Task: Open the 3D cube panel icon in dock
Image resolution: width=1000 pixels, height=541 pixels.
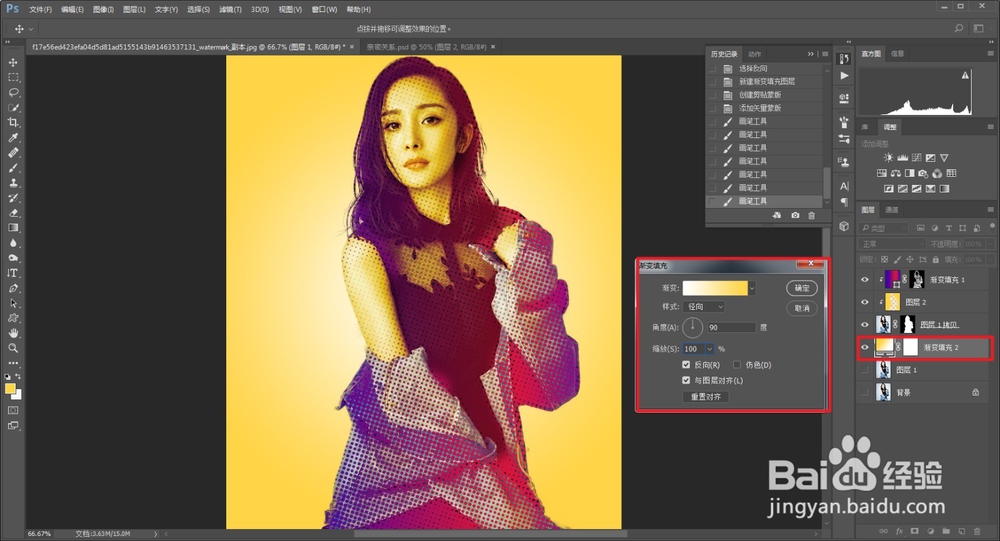Action: pos(844,226)
